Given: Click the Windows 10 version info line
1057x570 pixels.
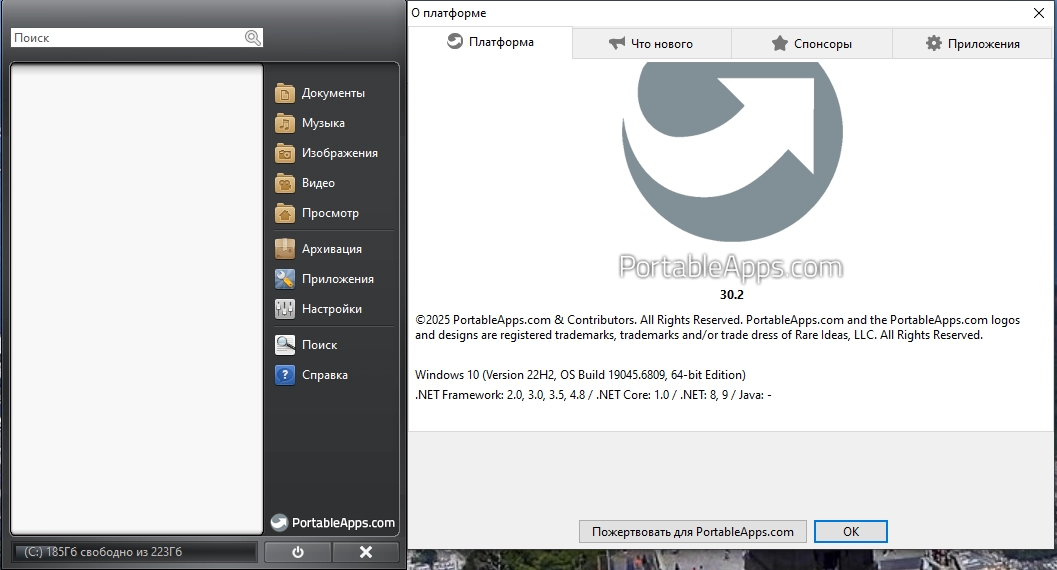Looking at the screenshot, I should point(580,375).
